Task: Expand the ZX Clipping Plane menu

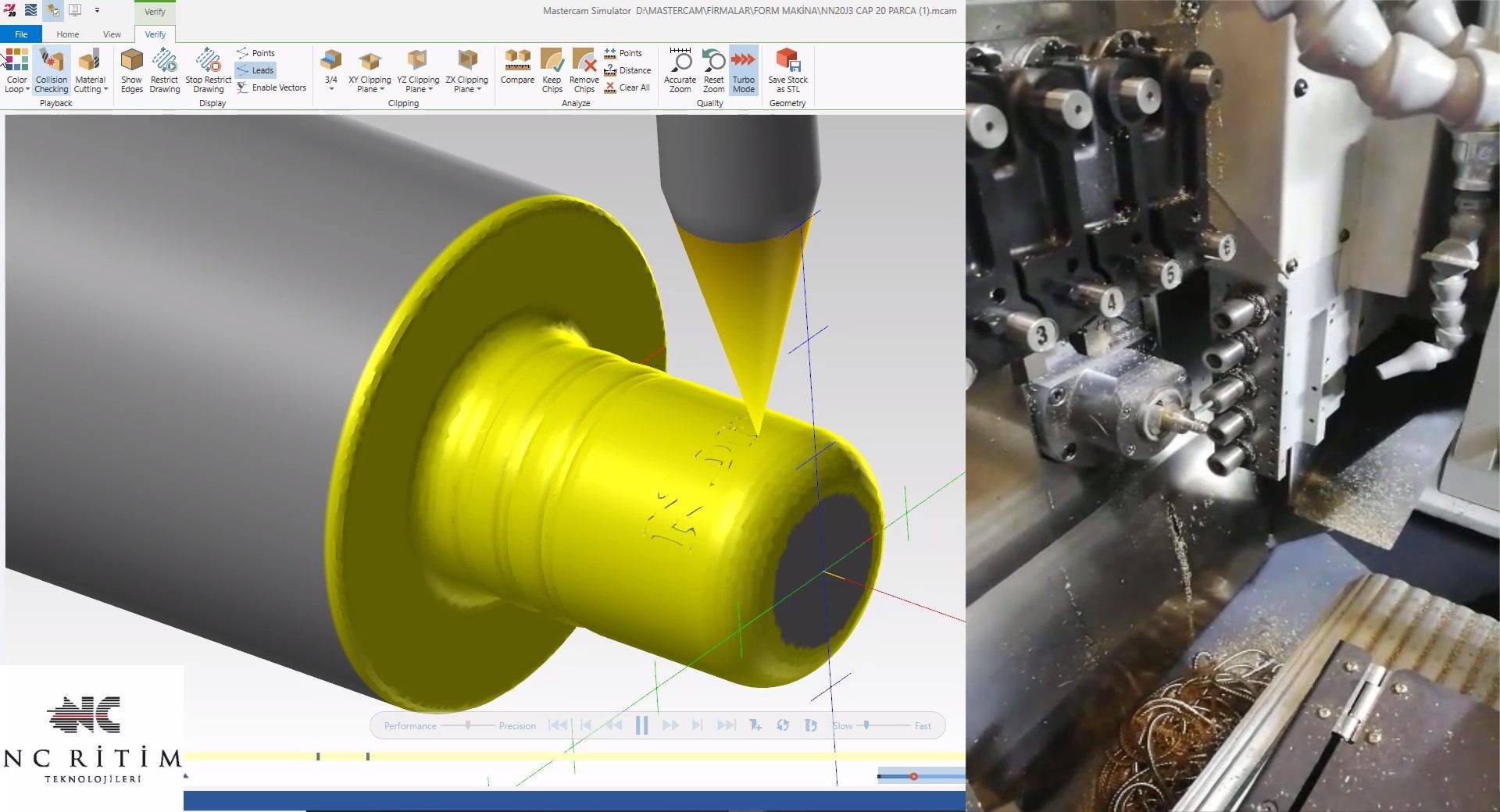Action: point(466,70)
